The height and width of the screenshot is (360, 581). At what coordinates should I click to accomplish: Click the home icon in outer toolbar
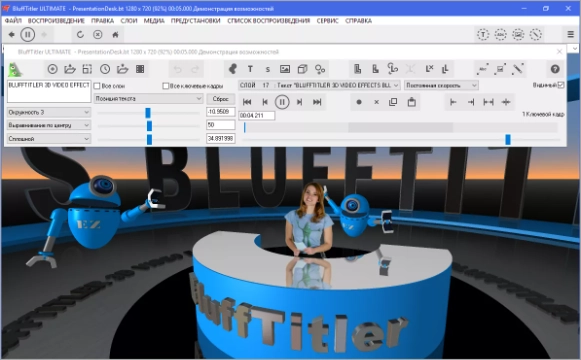[115, 34]
